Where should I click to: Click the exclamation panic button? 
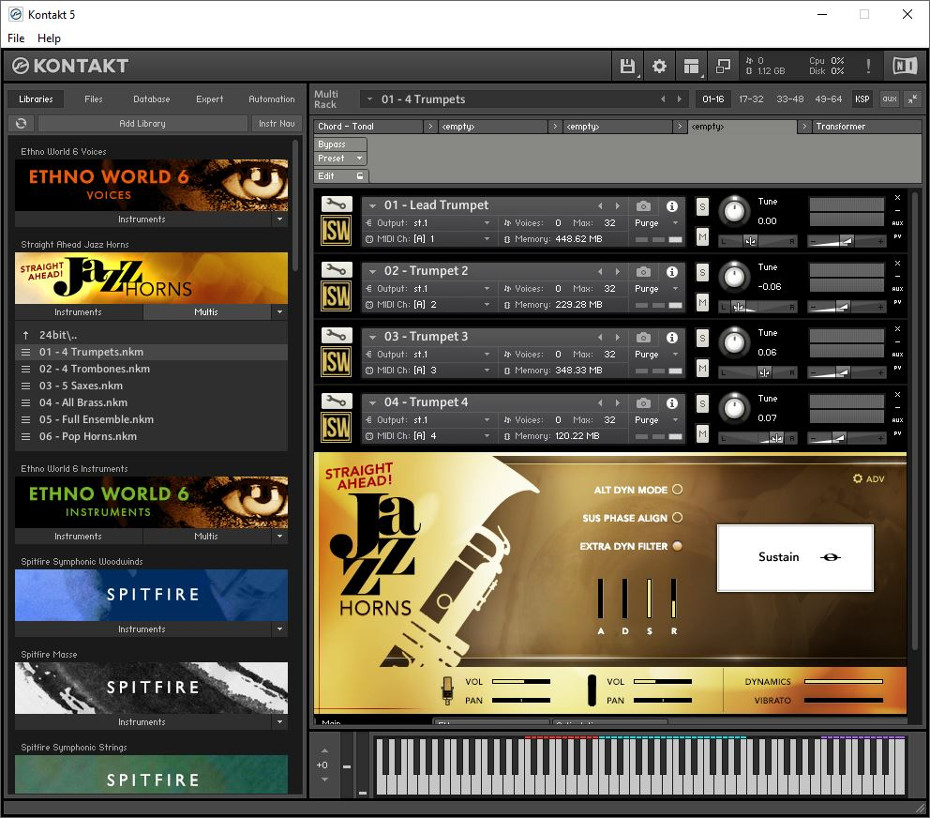[x=868, y=66]
